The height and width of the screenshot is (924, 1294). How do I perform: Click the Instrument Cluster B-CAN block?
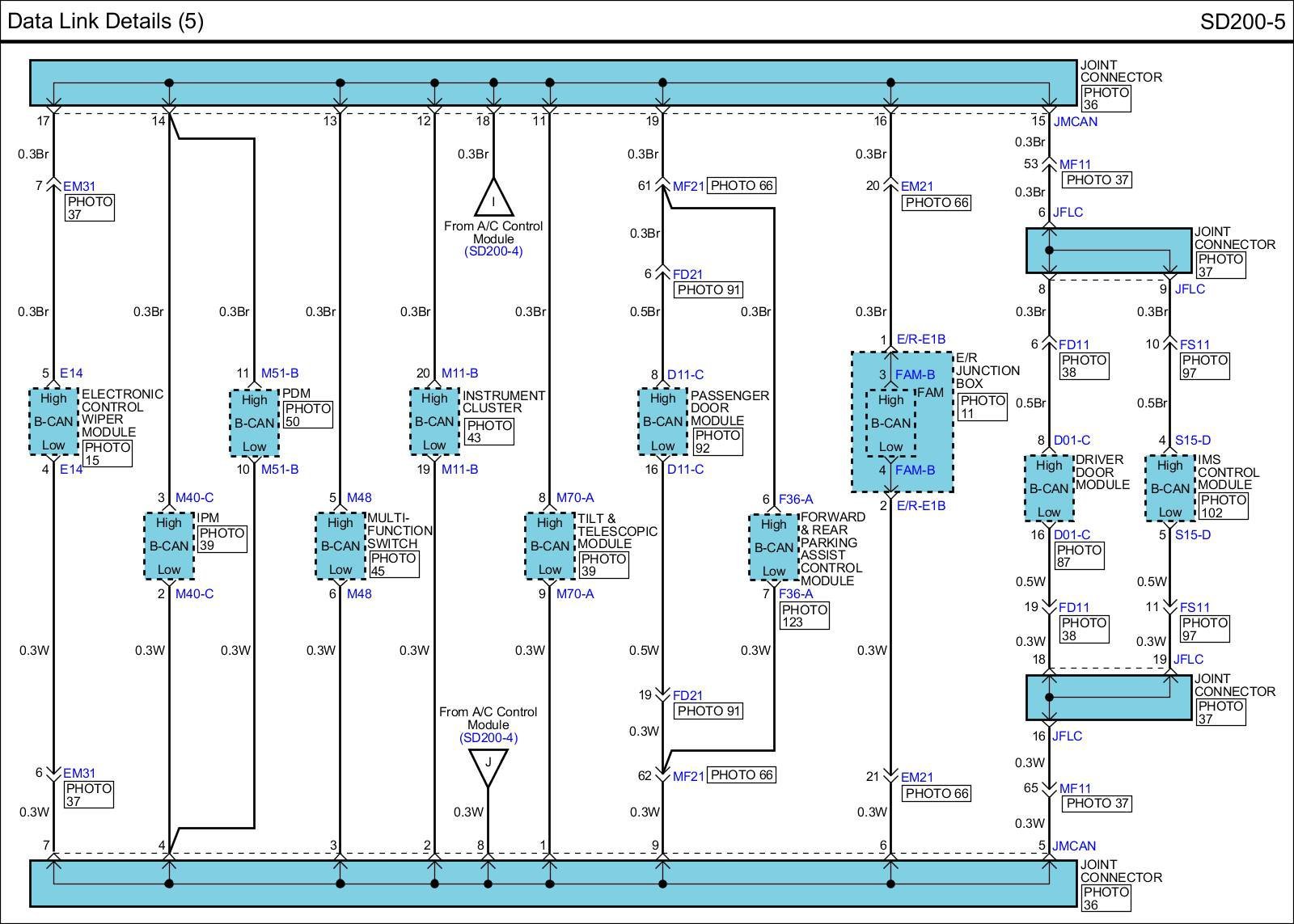point(434,421)
